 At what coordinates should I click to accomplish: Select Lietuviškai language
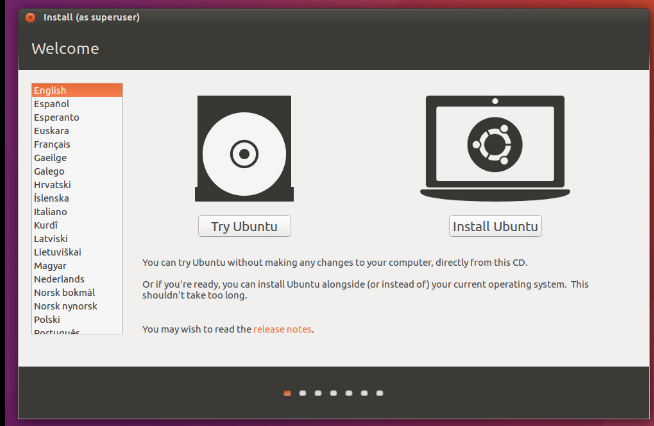pos(77,252)
